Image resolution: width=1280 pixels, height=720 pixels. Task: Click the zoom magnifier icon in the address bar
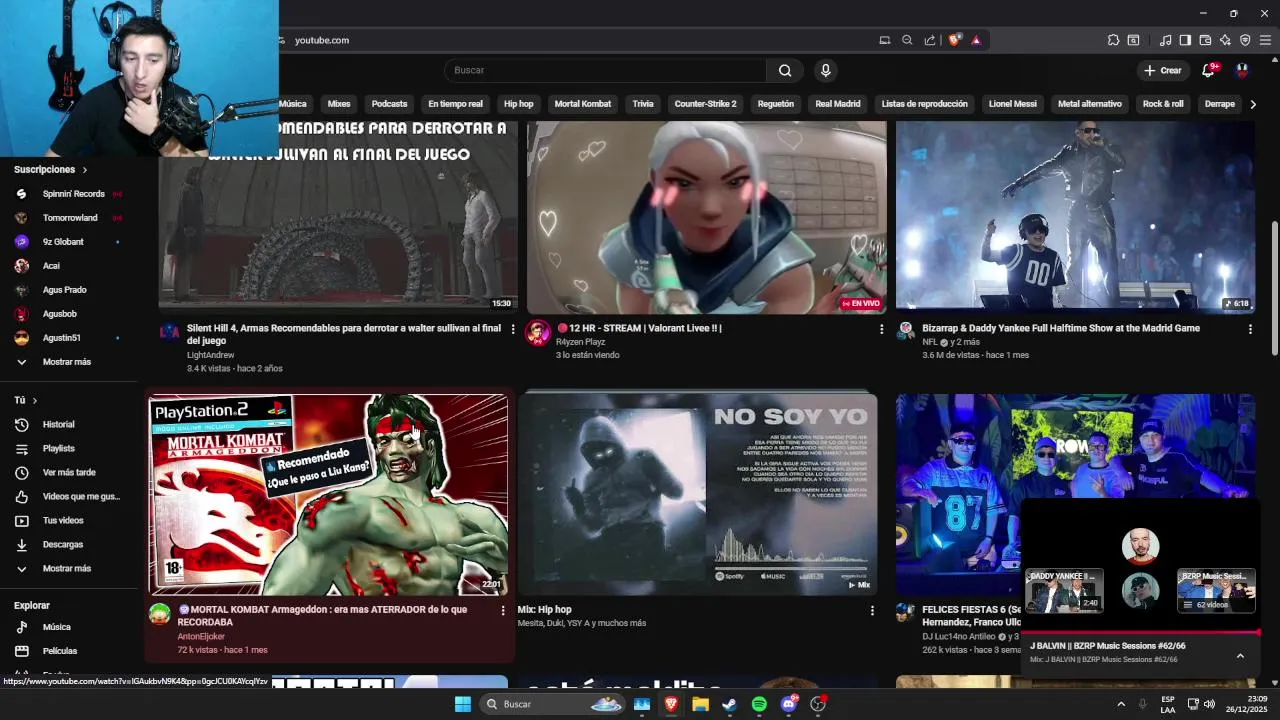click(x=907, y=40)
